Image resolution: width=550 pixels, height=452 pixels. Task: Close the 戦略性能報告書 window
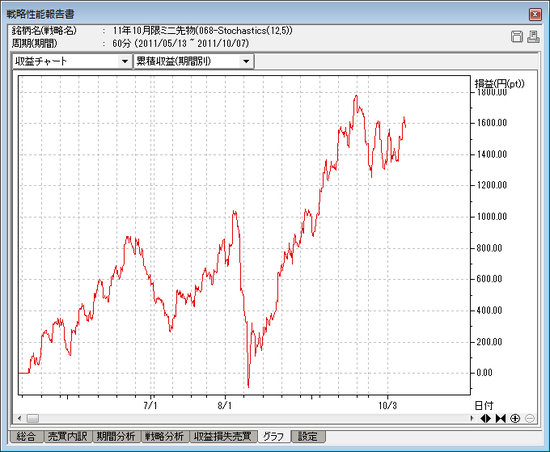[x=535, y=14]
